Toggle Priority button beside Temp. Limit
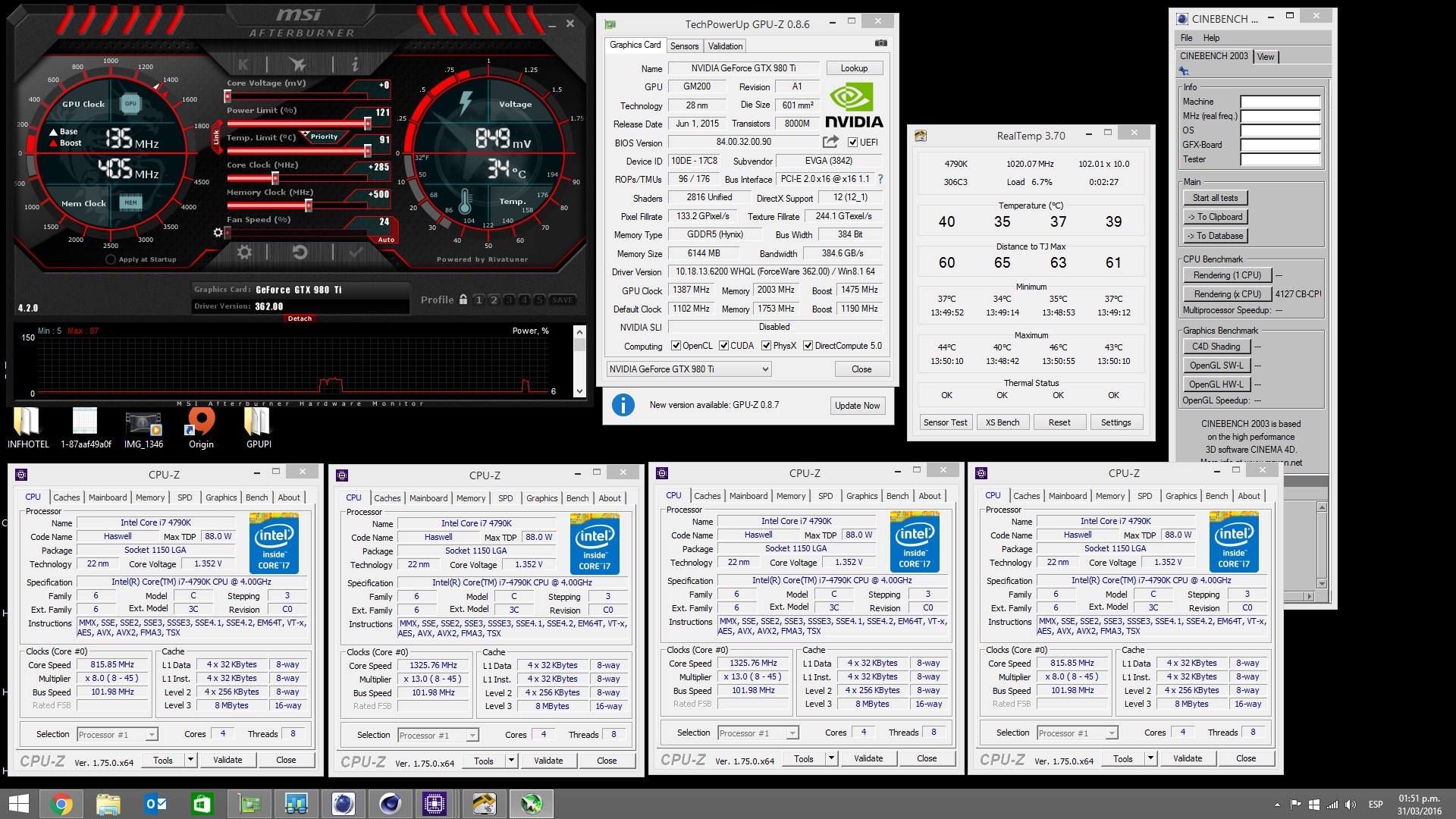 (x=324, y=137)
